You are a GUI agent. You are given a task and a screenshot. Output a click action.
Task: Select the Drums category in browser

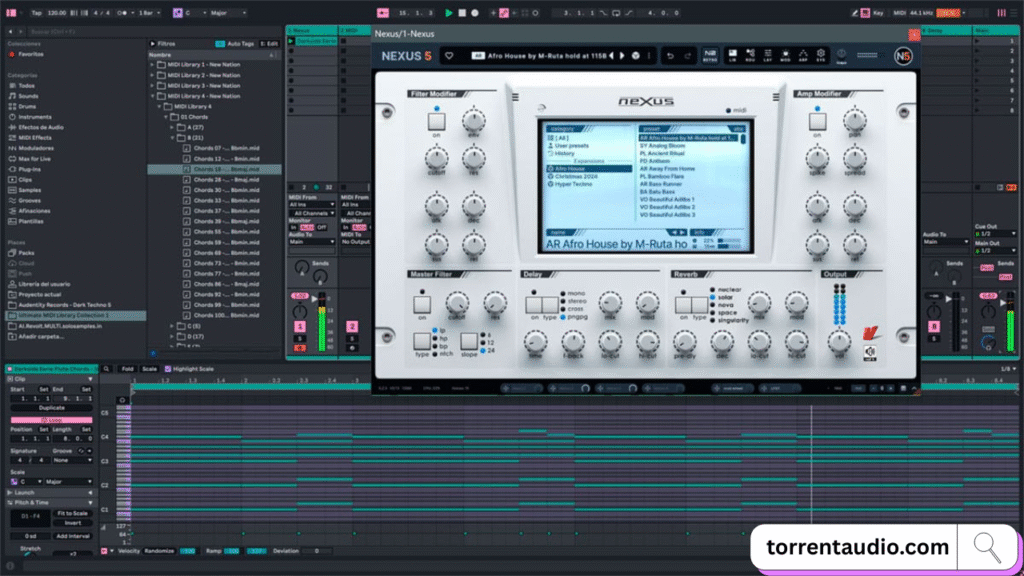pyautogui.click(x=27, y=106)
